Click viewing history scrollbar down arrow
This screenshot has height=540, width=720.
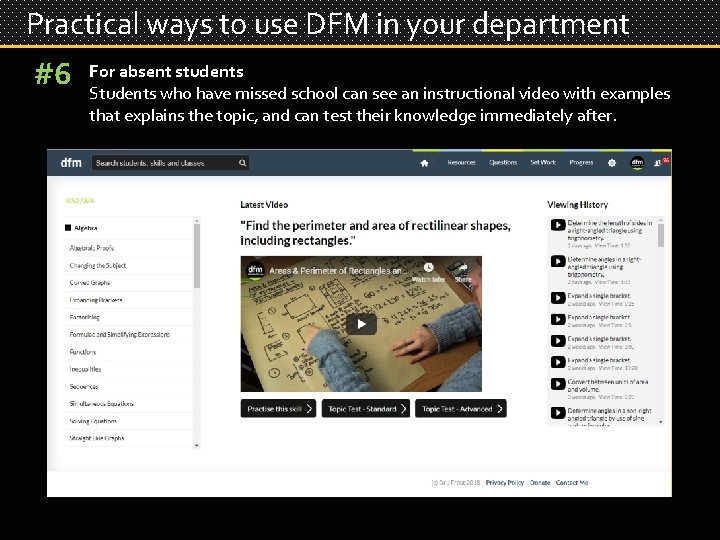(x=661, y=422)
